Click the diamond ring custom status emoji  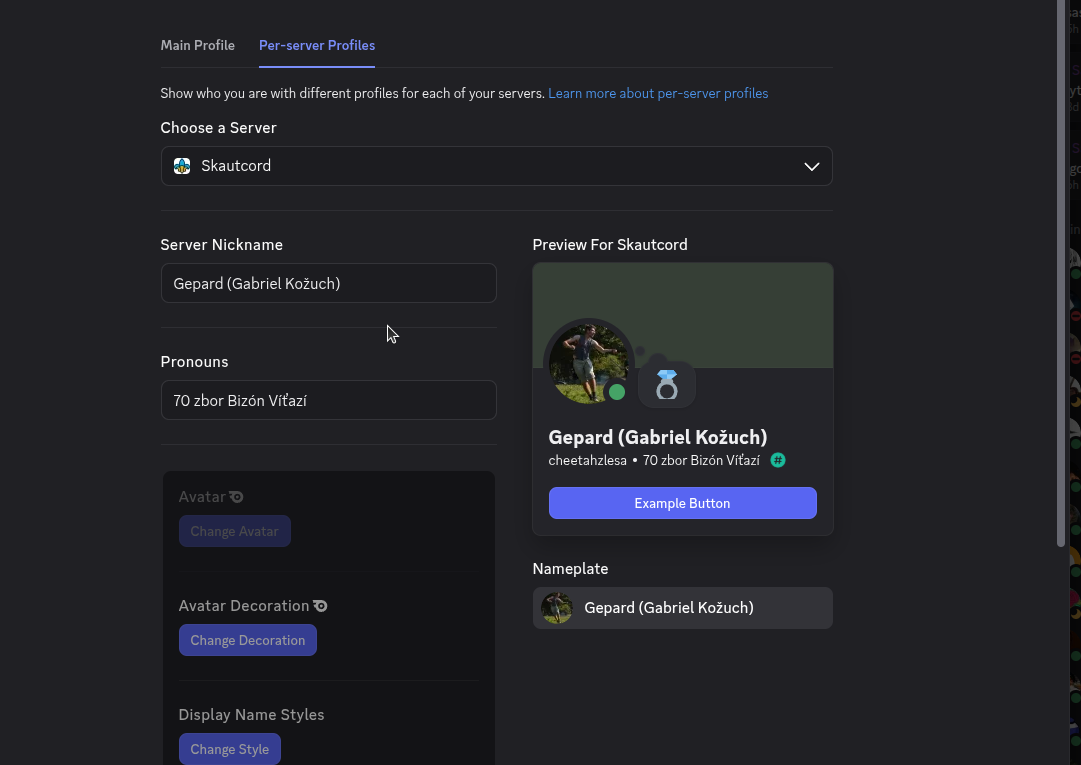tap(666, 383)
